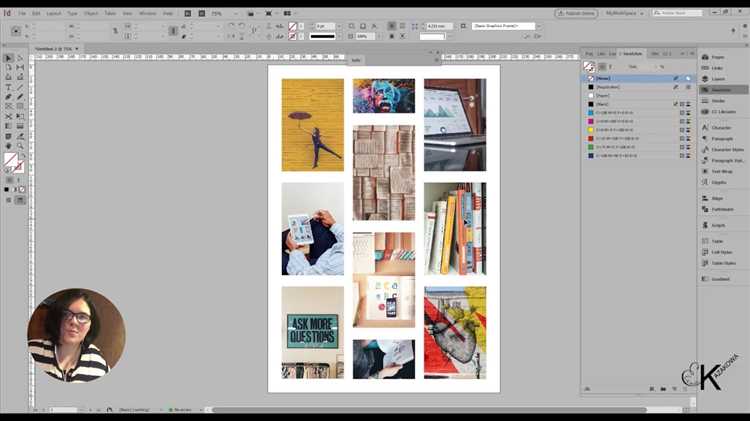750x421 pixels.
Task: Open the Layout menu
Action: pyautogui.click(x=54, y=13)
